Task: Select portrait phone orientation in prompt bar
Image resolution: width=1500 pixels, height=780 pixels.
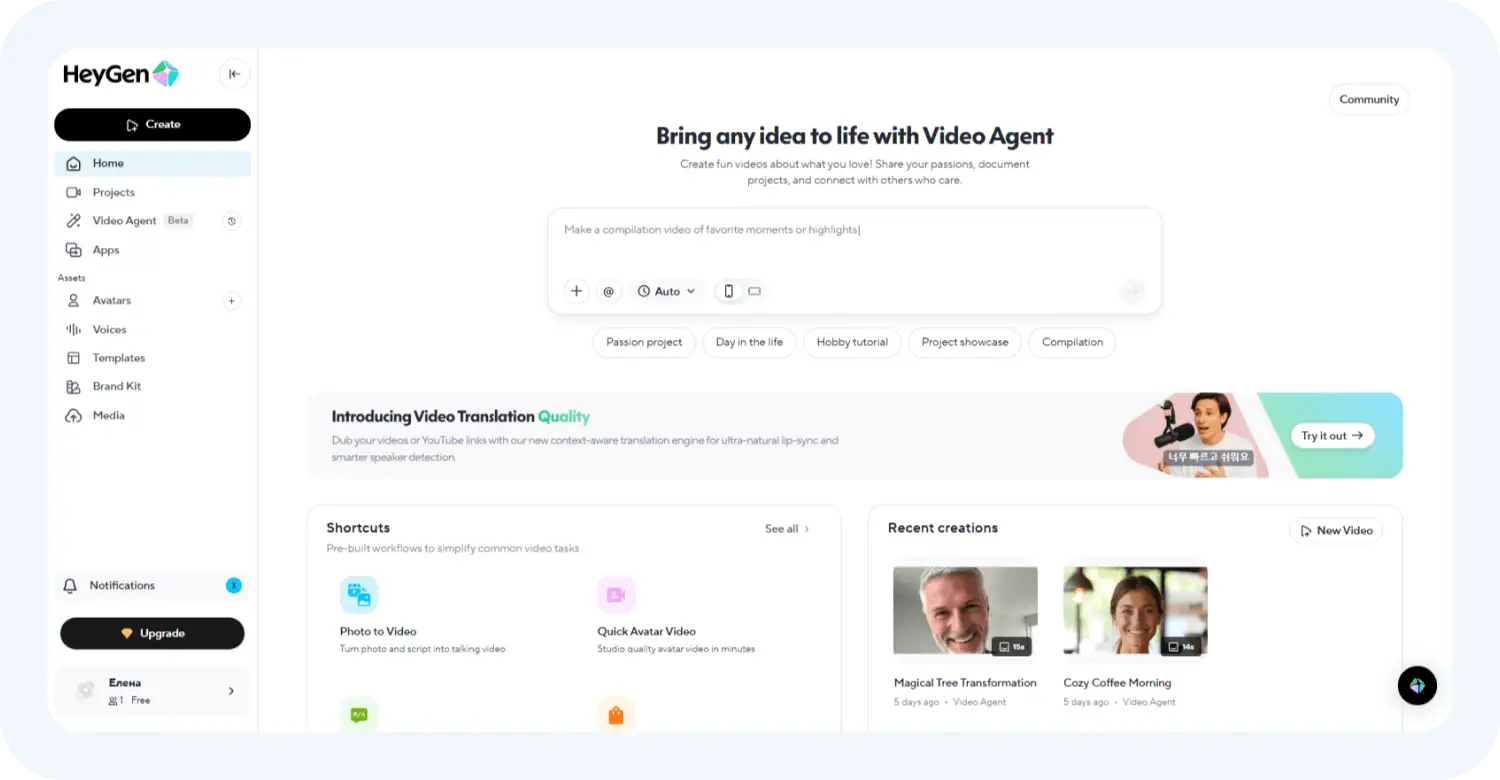Action: 728,291
